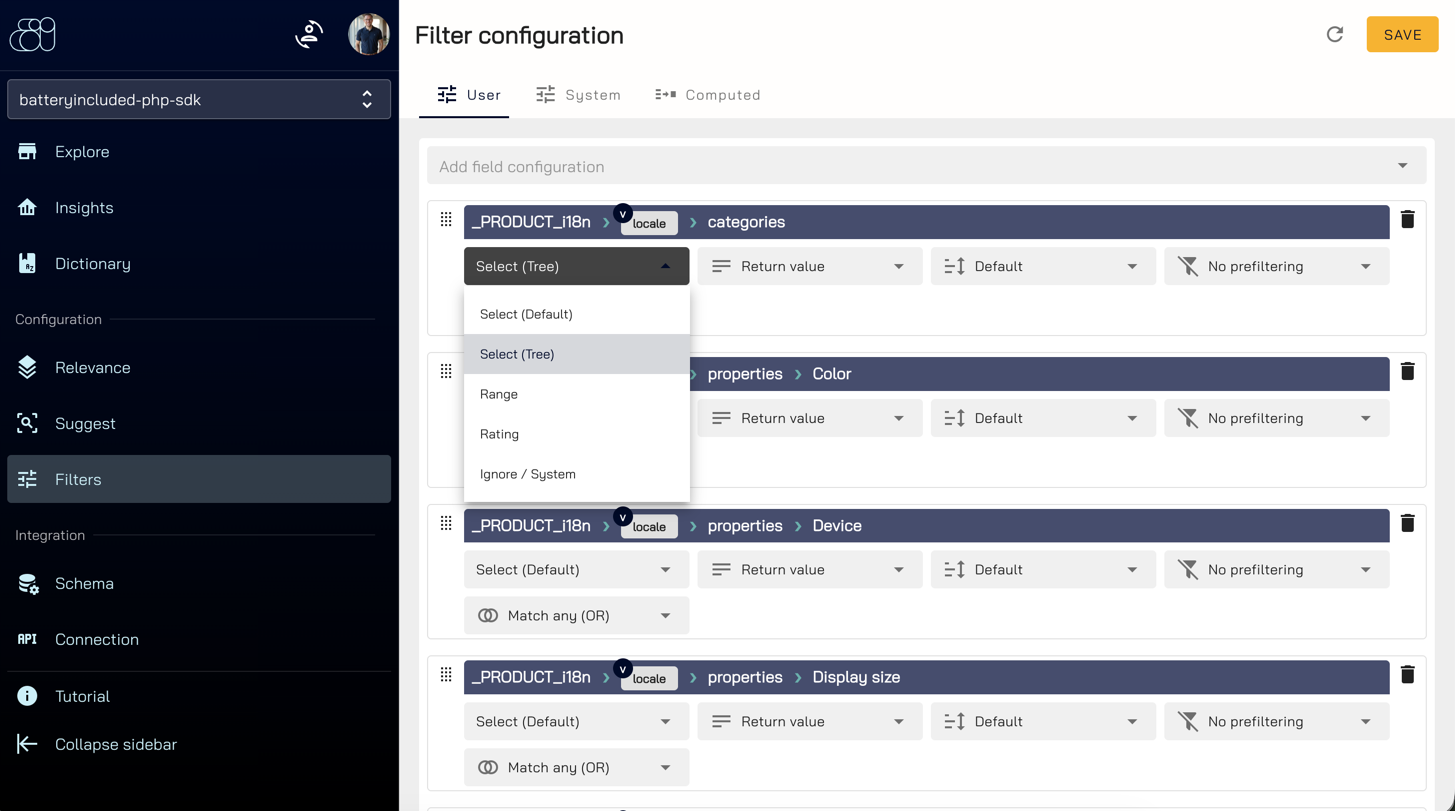The image size is (1455, 811).
Task: Switch to the Computed tab
Action: click(708, 95)
